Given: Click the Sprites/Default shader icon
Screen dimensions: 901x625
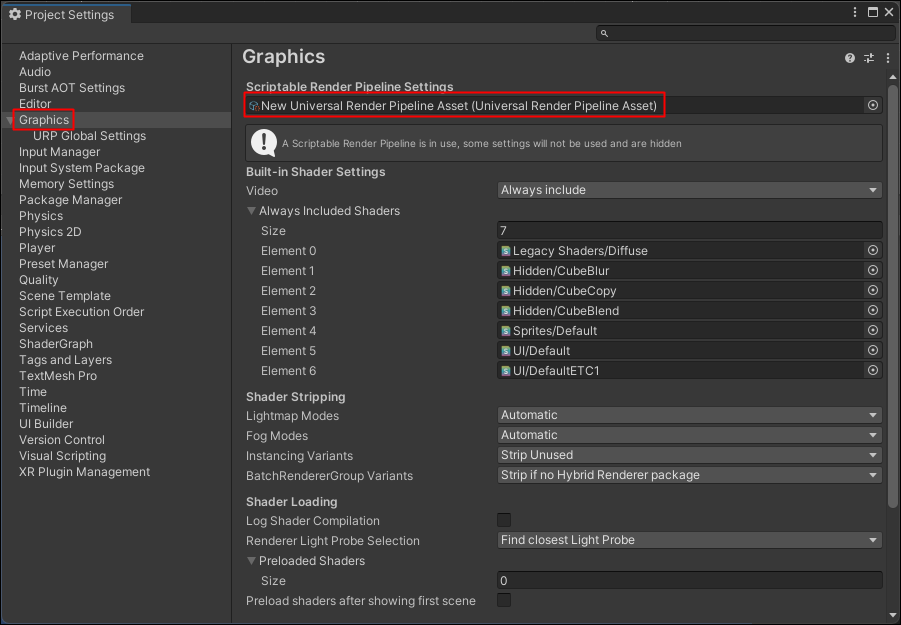Looking at the screenshot, I should (506, 331).
